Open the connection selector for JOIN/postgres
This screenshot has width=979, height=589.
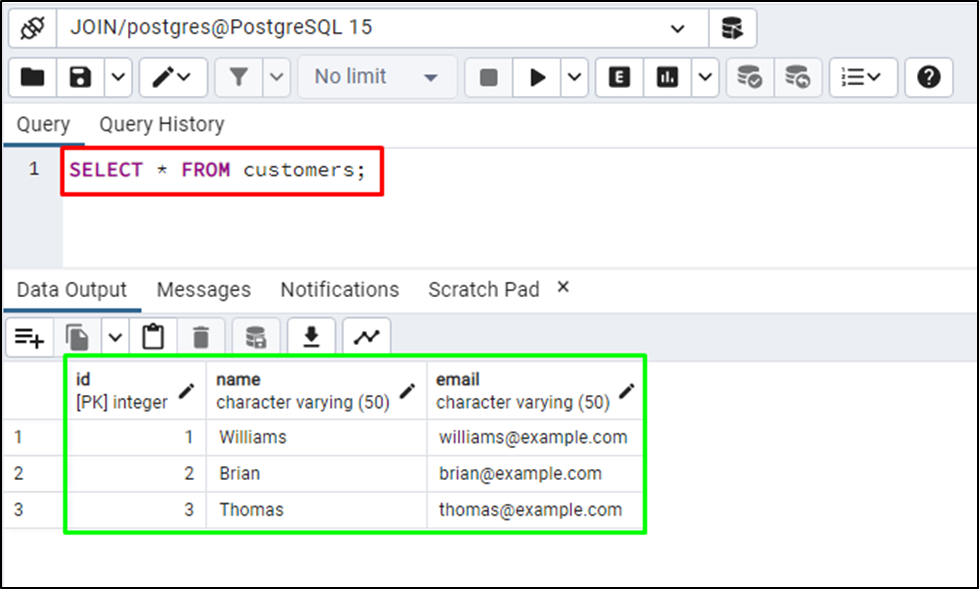[x=678, y=27]
